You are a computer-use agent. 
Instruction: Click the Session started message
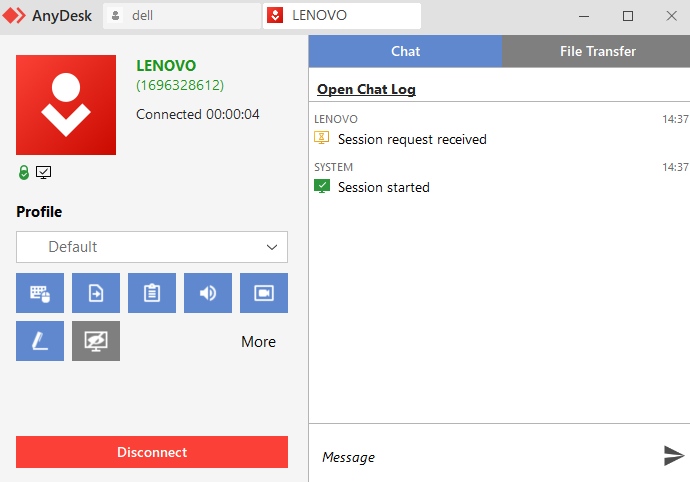click(383, 188)
